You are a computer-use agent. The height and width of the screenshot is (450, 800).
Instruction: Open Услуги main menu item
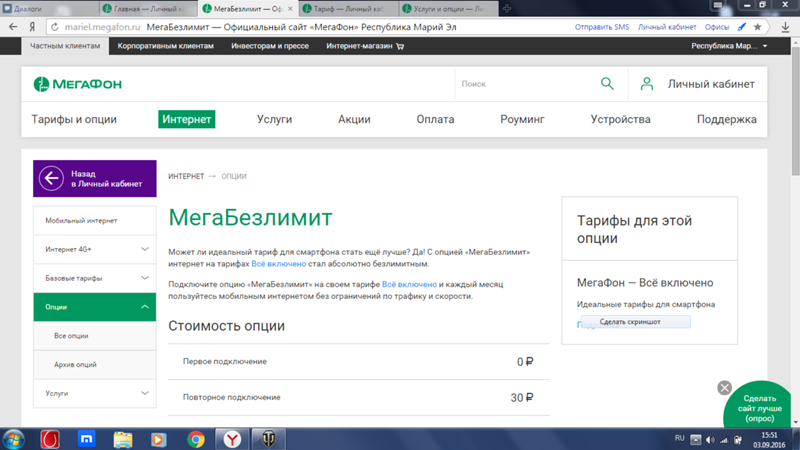pos(274,119)
